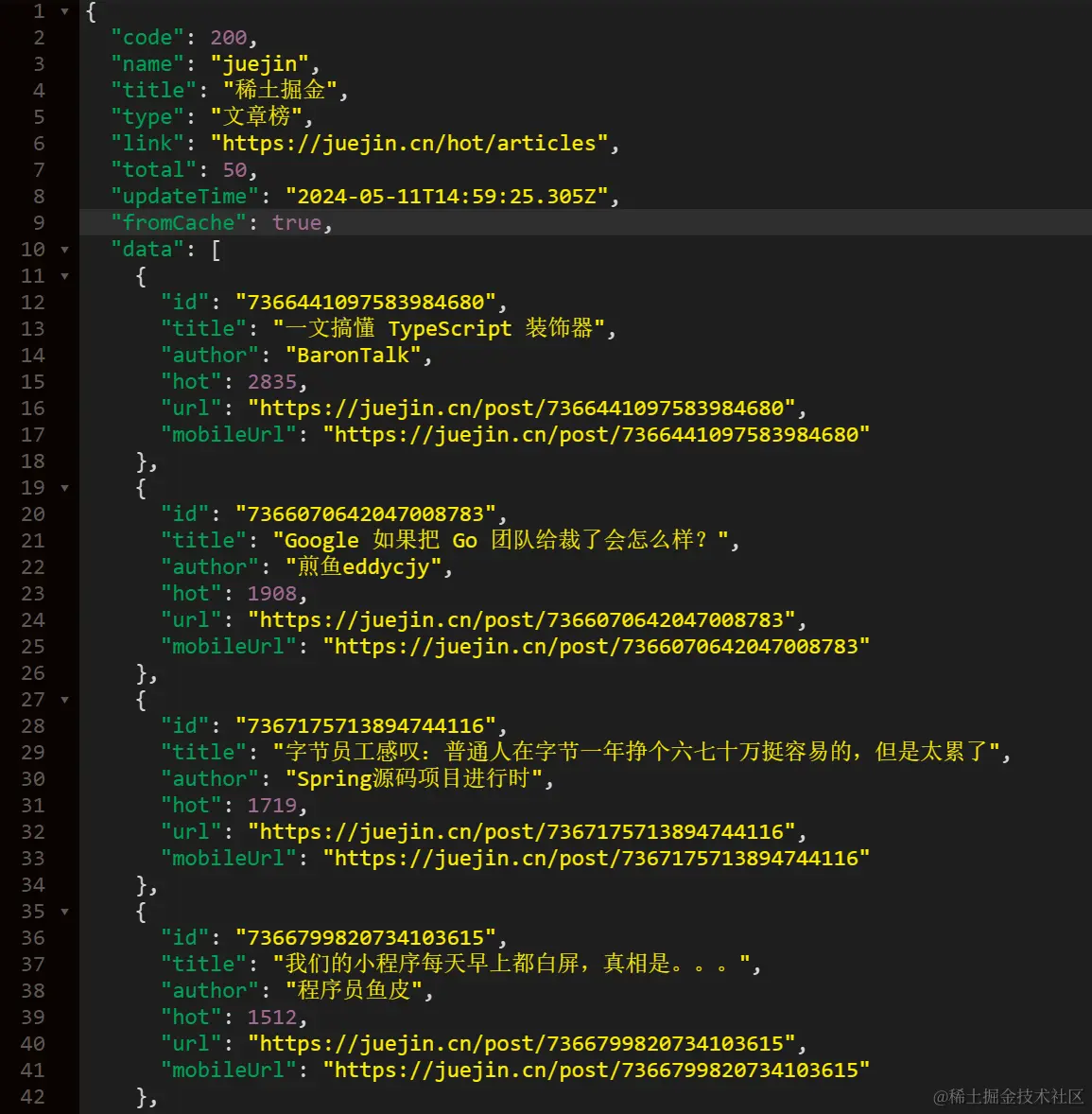Collapse the "data" array fold arrow
The image size is (1092, 1114).
(x=64, y=250)
